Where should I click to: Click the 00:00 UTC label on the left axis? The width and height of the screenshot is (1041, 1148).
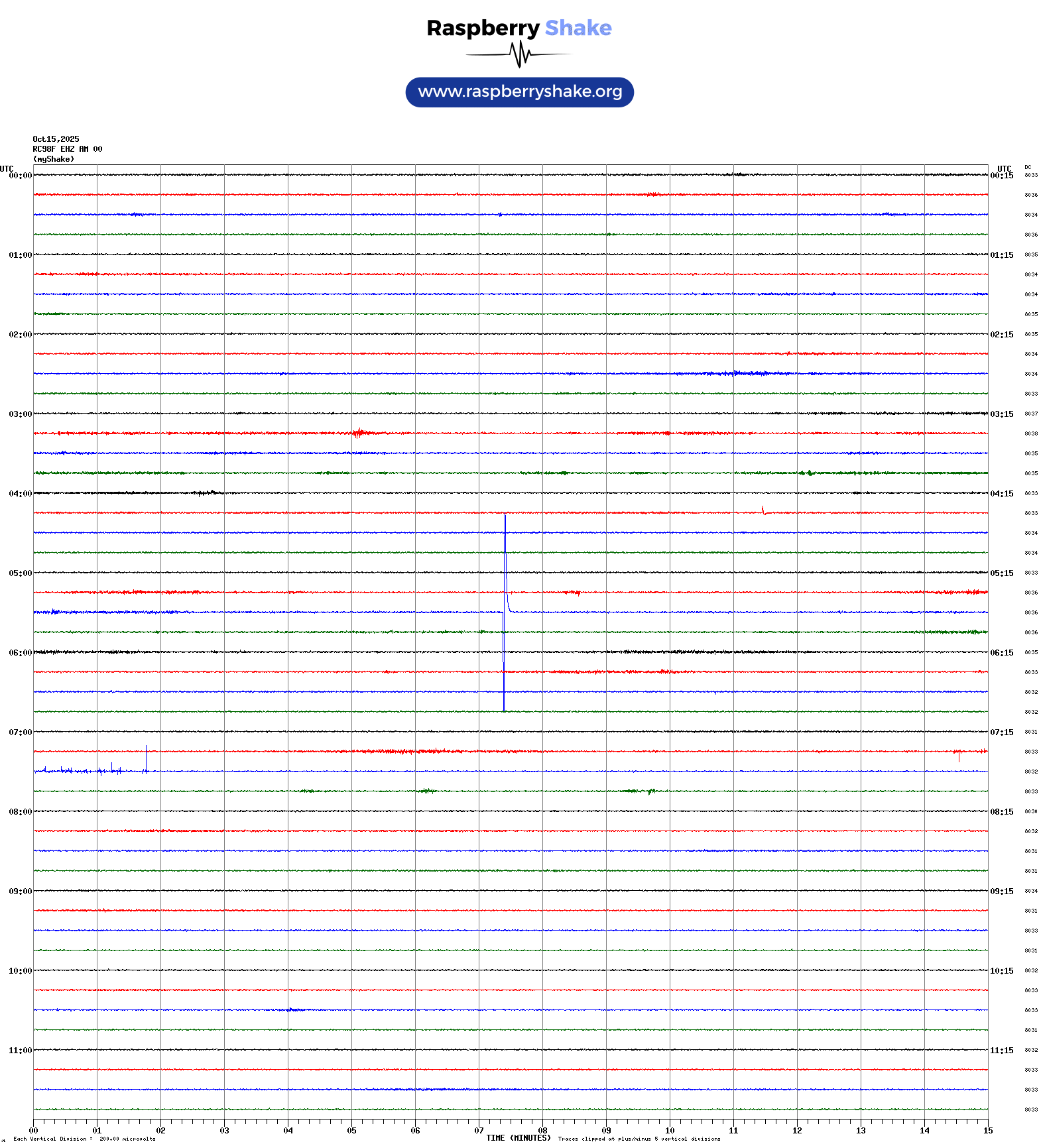pos(20,176)
